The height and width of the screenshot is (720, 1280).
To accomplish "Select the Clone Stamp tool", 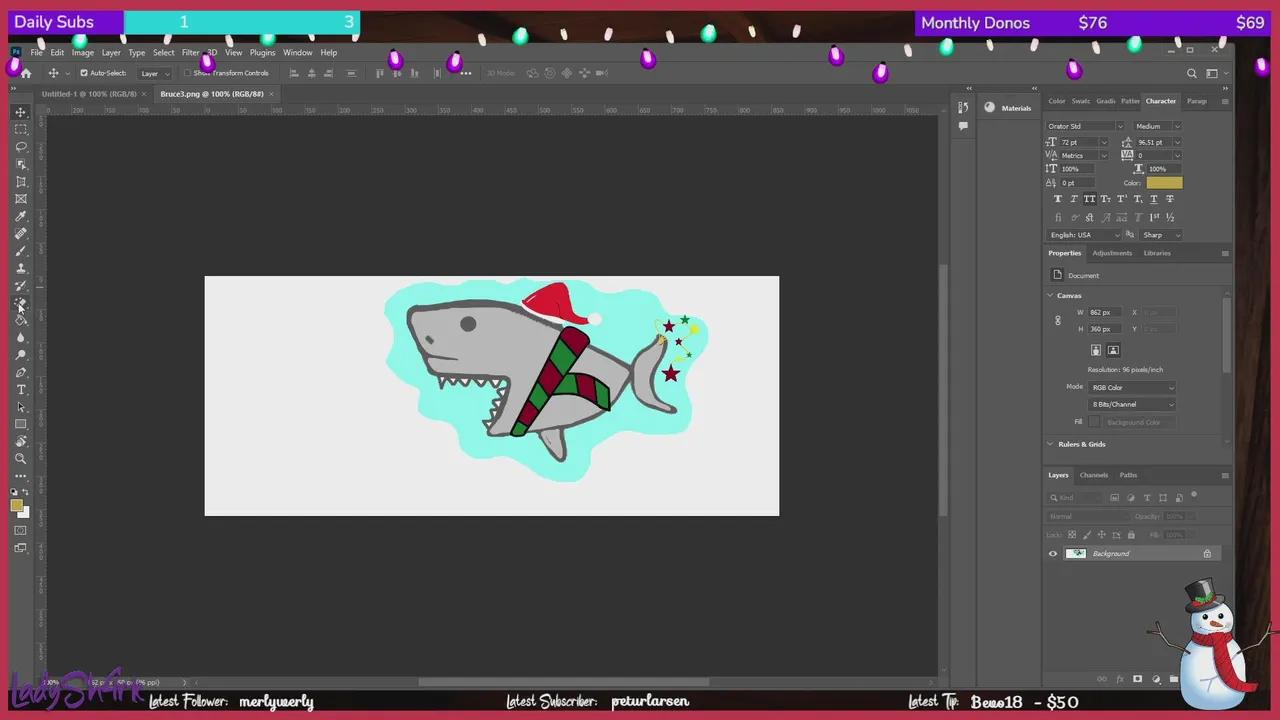I will (x=21, y=268).
